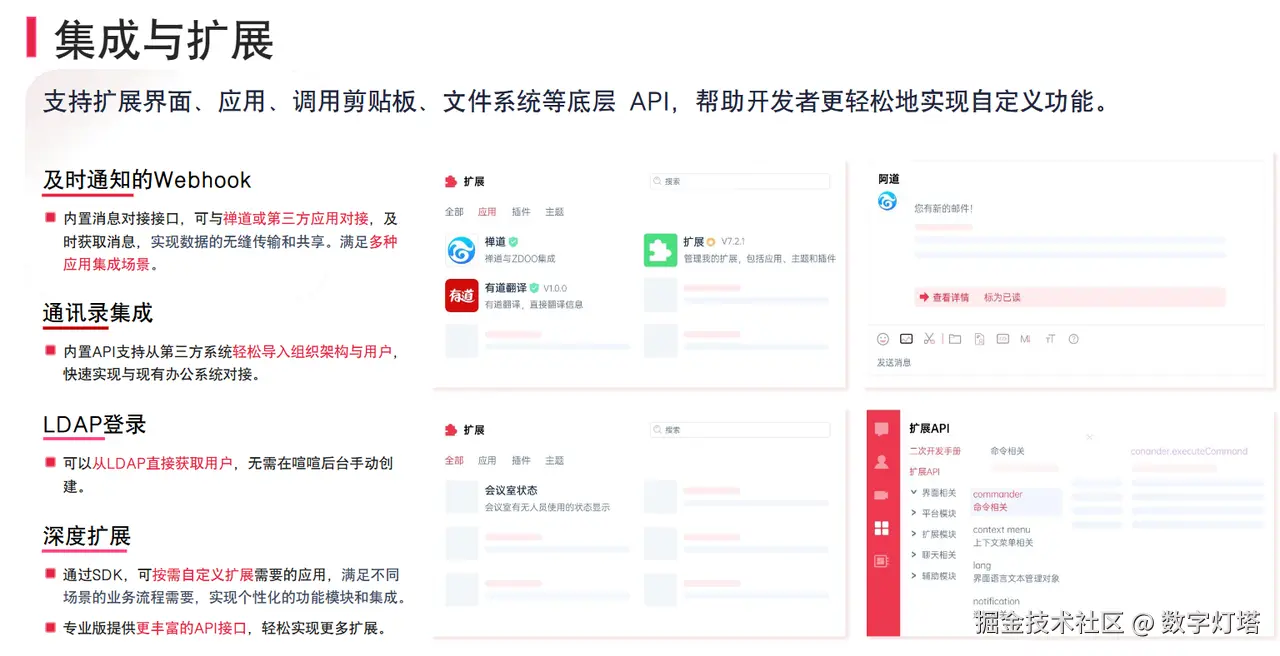Select 应用 tab in lower extensions panel
This screenshot has height=656, width=1280.
(x=487, y=461)
